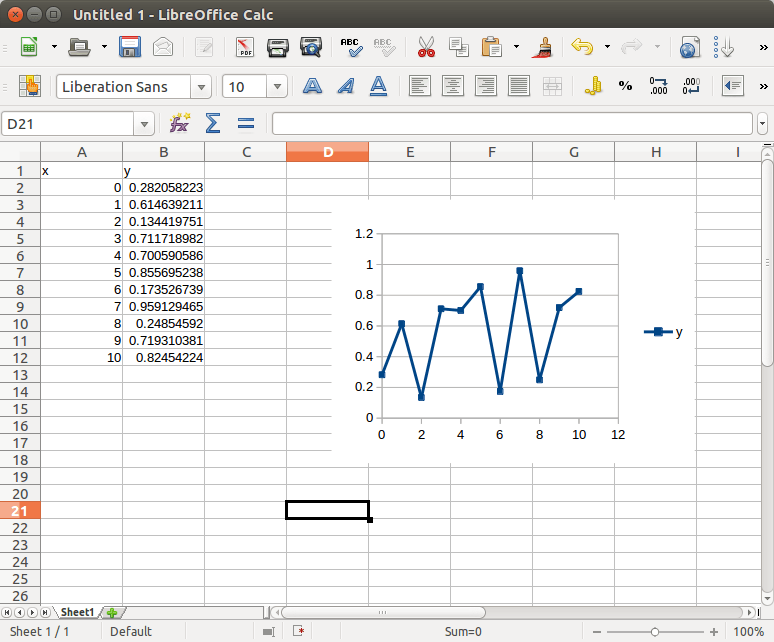Viewport: 774px width, 642px height.
Task: Export directly as PDF
Action: 245,47
